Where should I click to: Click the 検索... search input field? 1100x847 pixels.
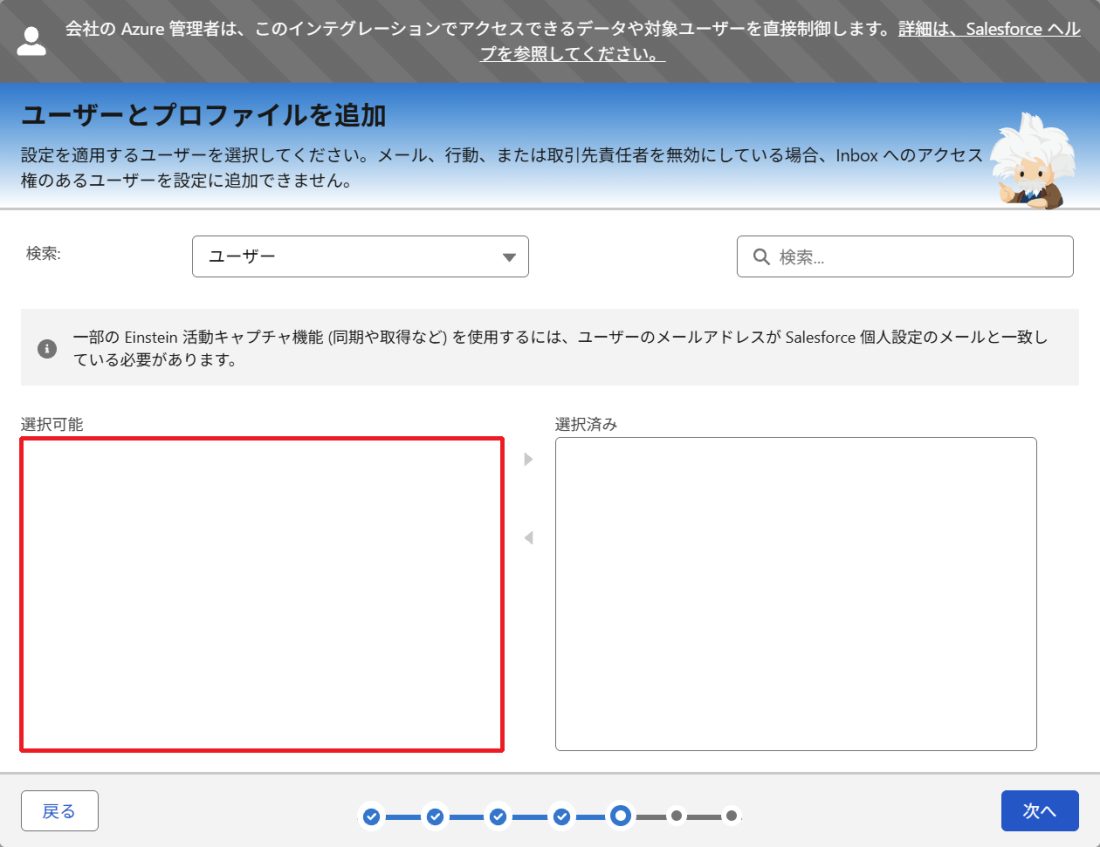tap(904, 256)
